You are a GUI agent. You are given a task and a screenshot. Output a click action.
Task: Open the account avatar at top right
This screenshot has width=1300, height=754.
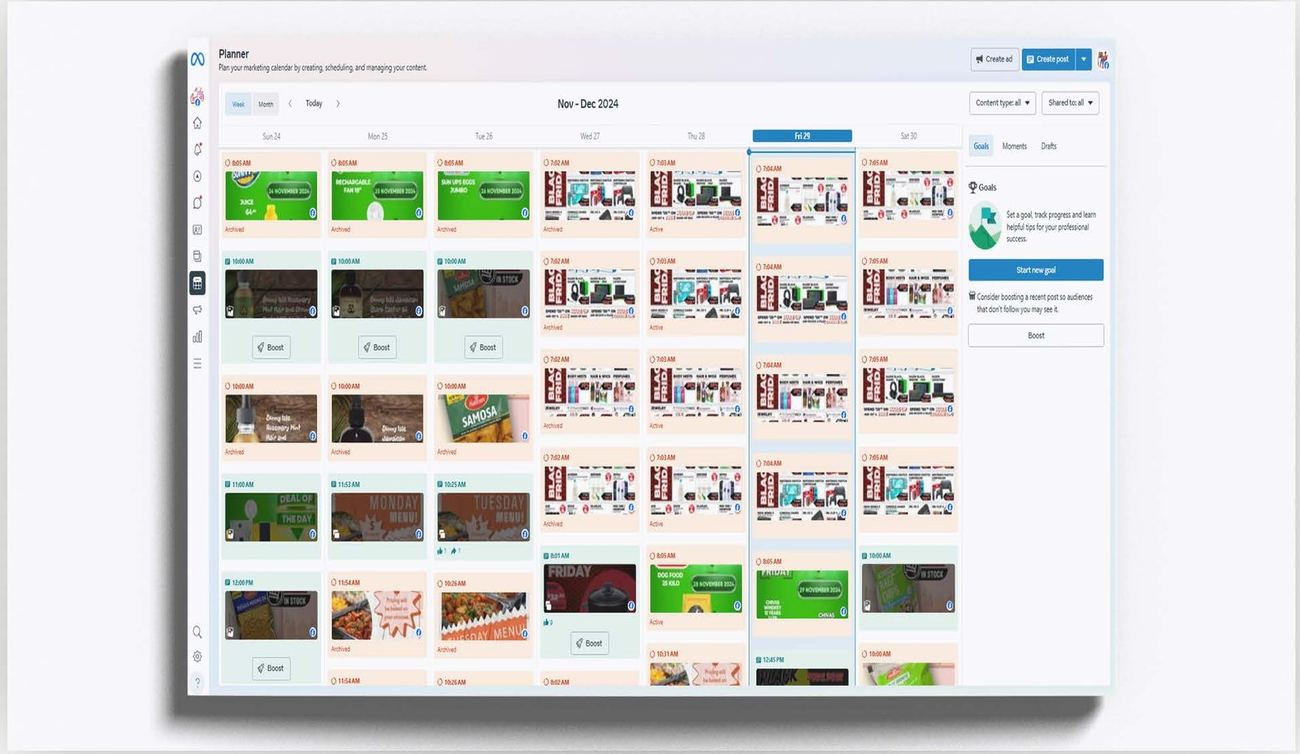[x=1103, y=60]
